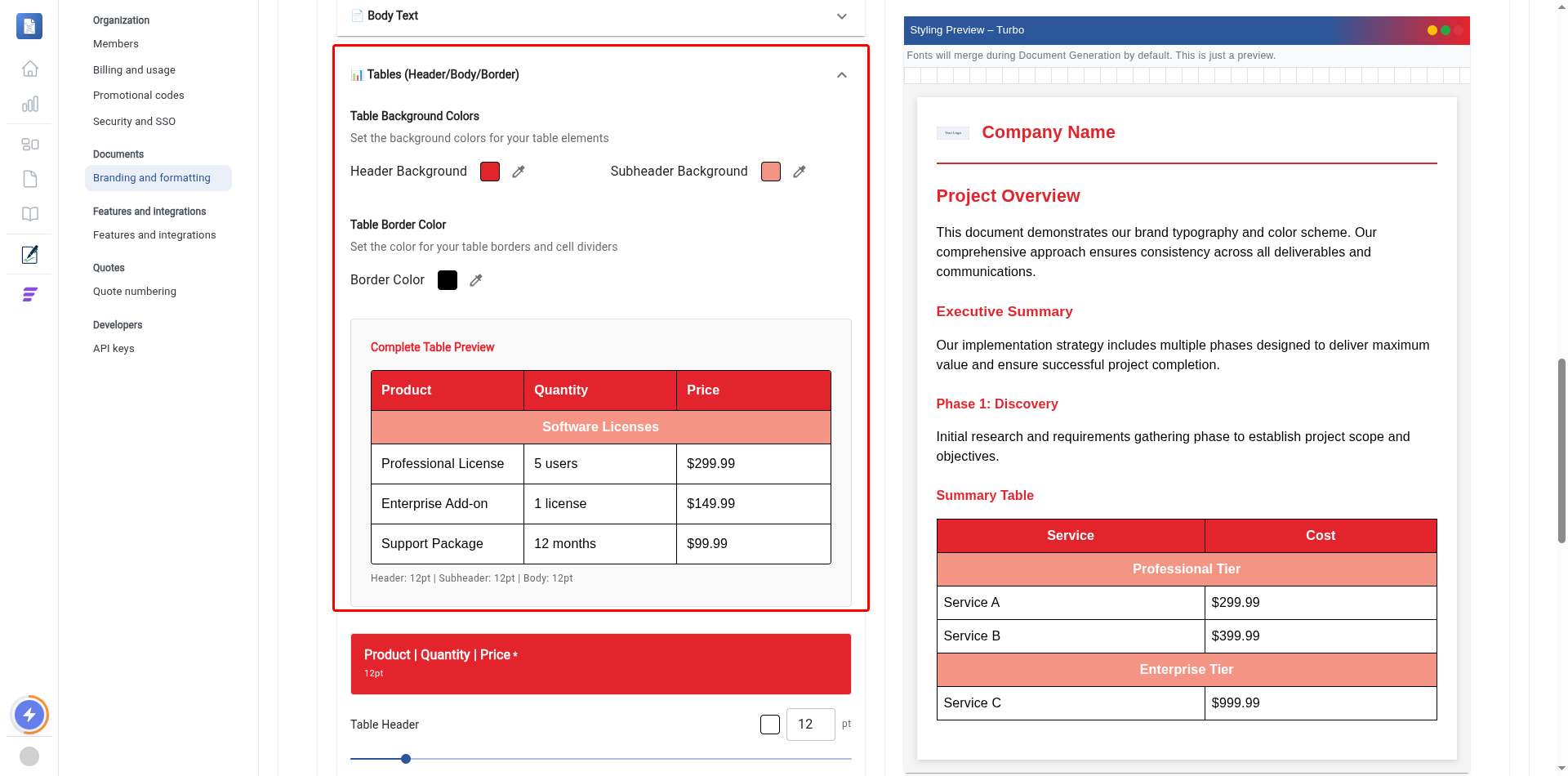
Task: Open the user avatar at sidebar bottom
Action: click(x=29, y=756)
